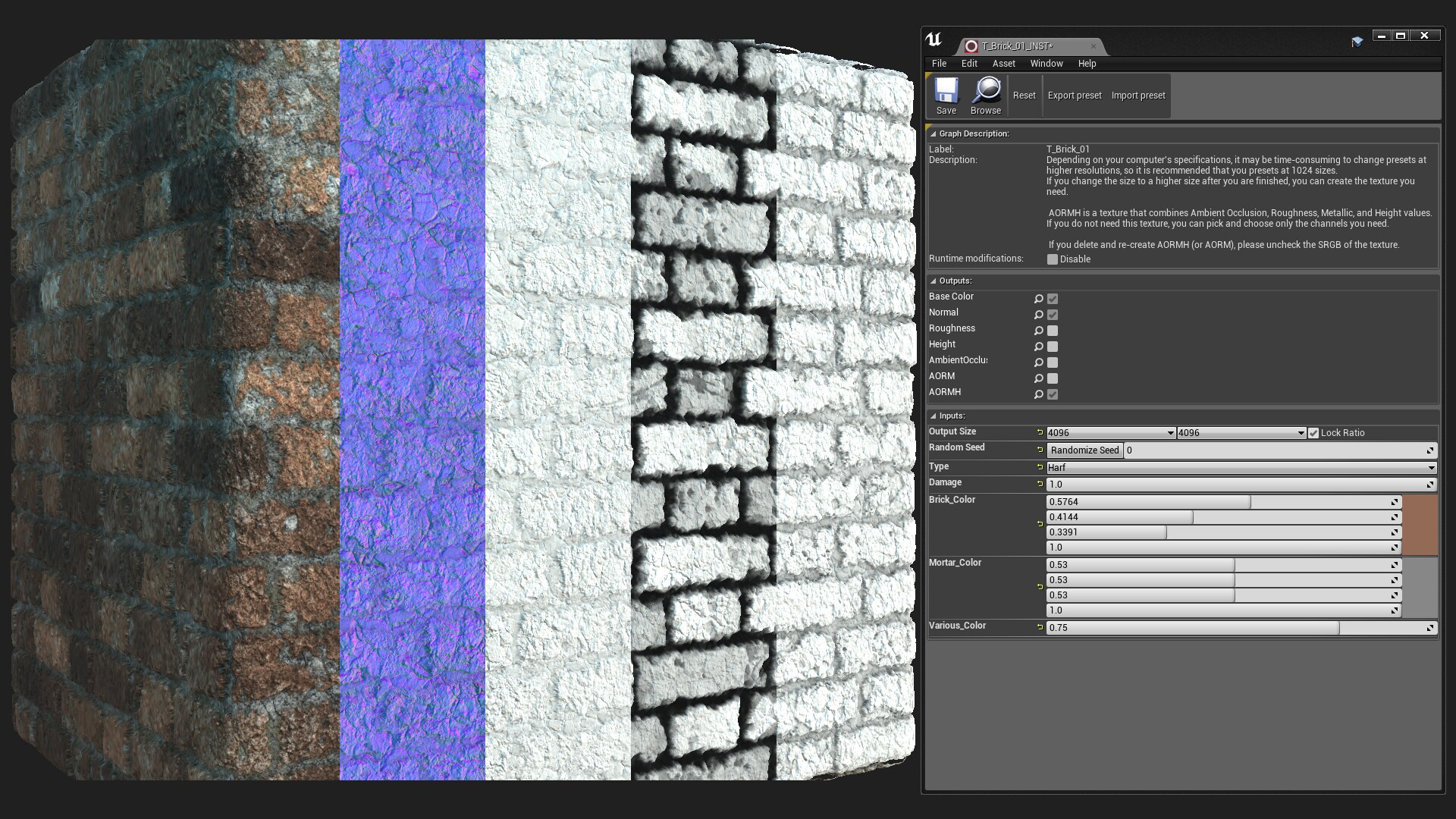
Task: Open the Type dropdown showing Harf
Action: click(x=1241, y=468)
